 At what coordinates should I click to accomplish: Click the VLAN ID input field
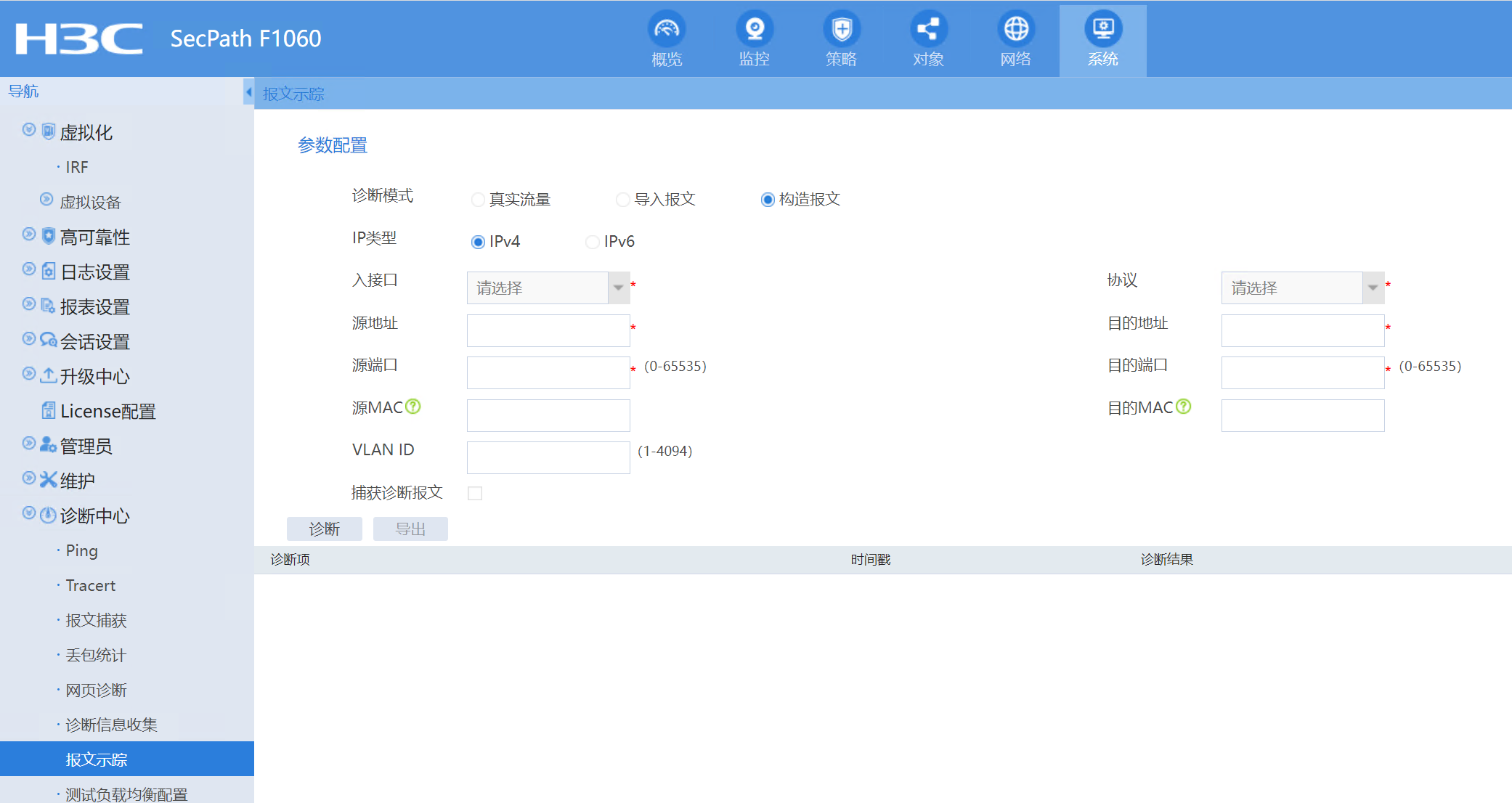click(x=548, y=457)
